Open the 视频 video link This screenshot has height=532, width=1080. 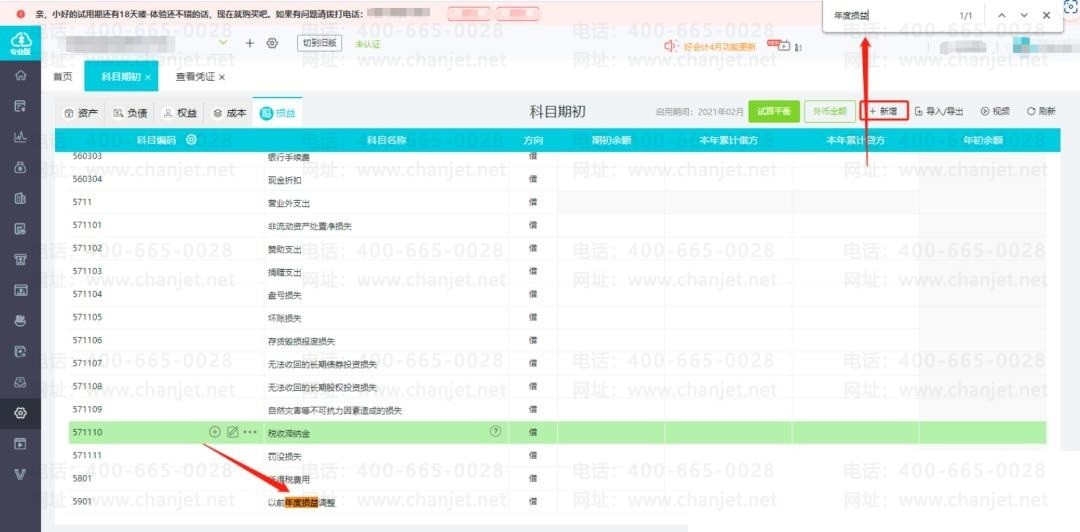coord(995,111)
